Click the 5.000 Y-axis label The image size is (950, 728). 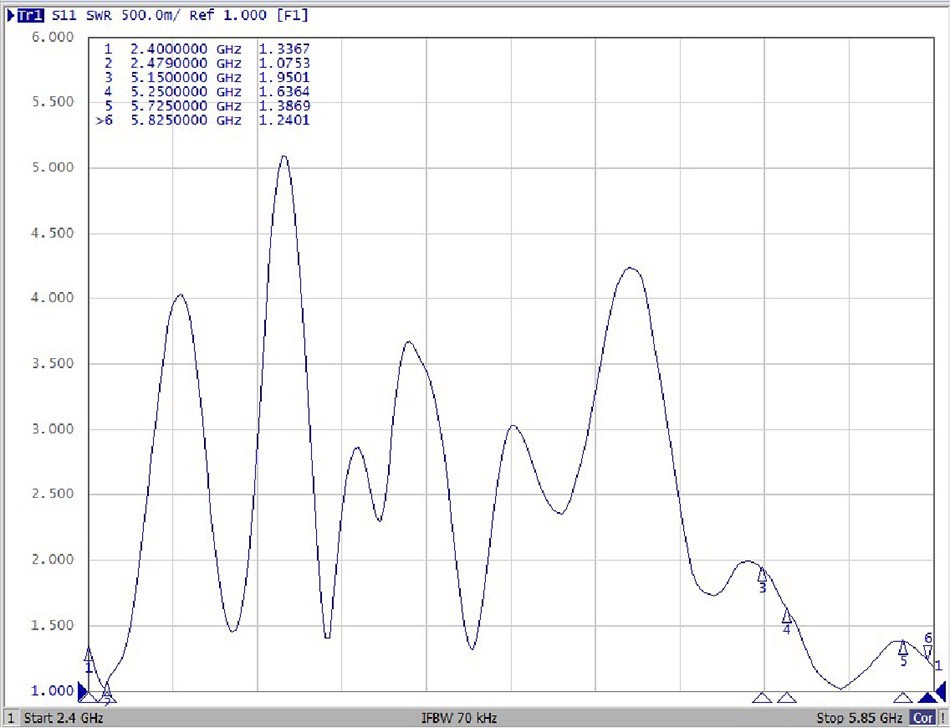(x=52, y=167)
